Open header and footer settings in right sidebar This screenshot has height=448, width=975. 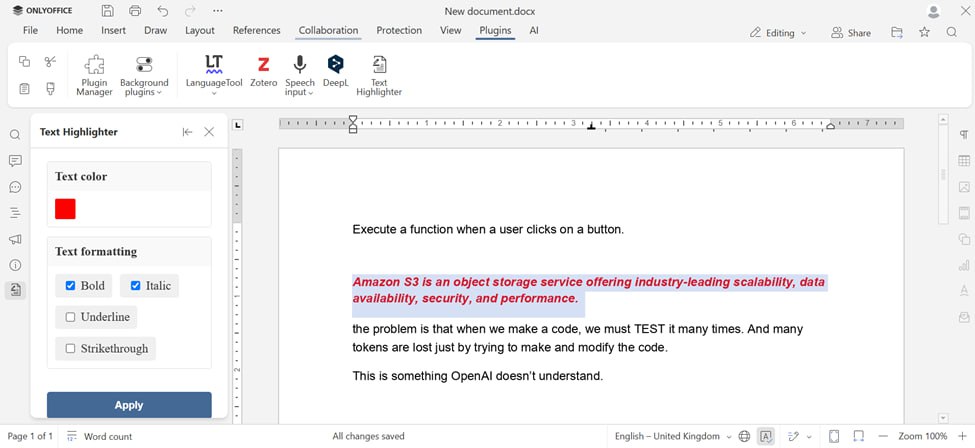(x=964, y=213)
